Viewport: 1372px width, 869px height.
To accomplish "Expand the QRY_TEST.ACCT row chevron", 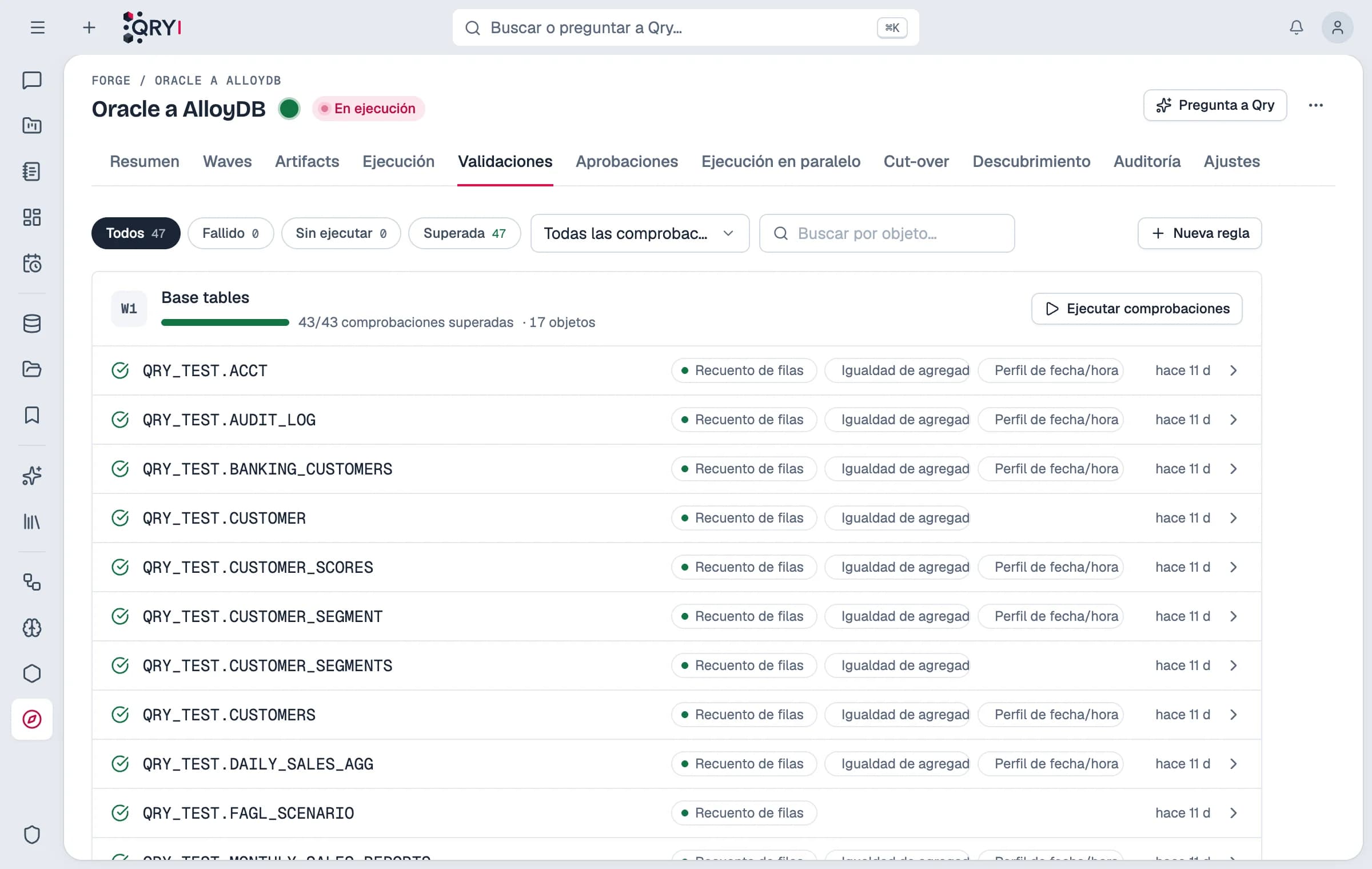I will (x=1233, y=370).
